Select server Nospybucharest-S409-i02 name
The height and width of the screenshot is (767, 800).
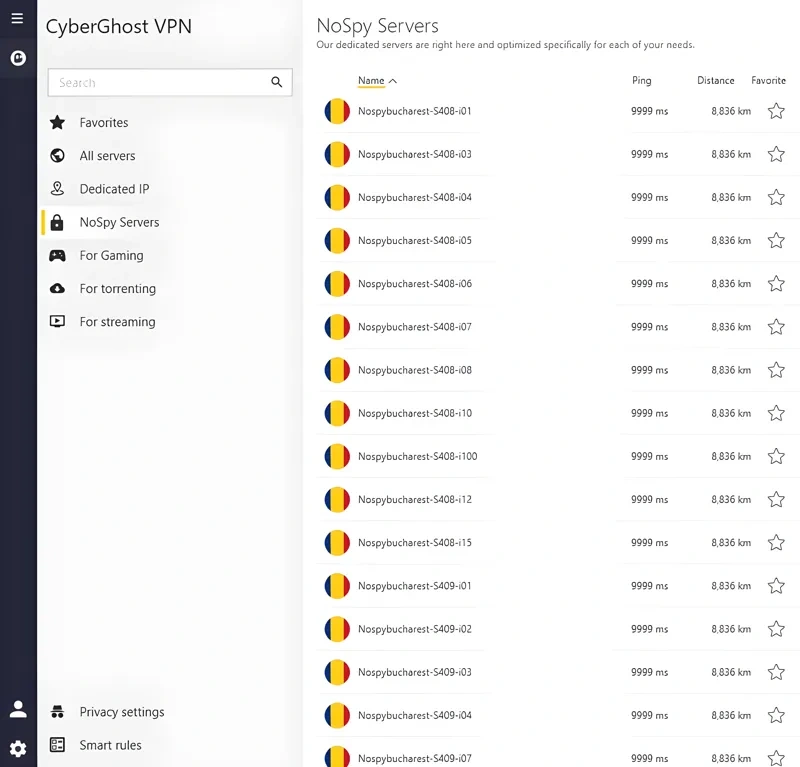tap(415, 629)
